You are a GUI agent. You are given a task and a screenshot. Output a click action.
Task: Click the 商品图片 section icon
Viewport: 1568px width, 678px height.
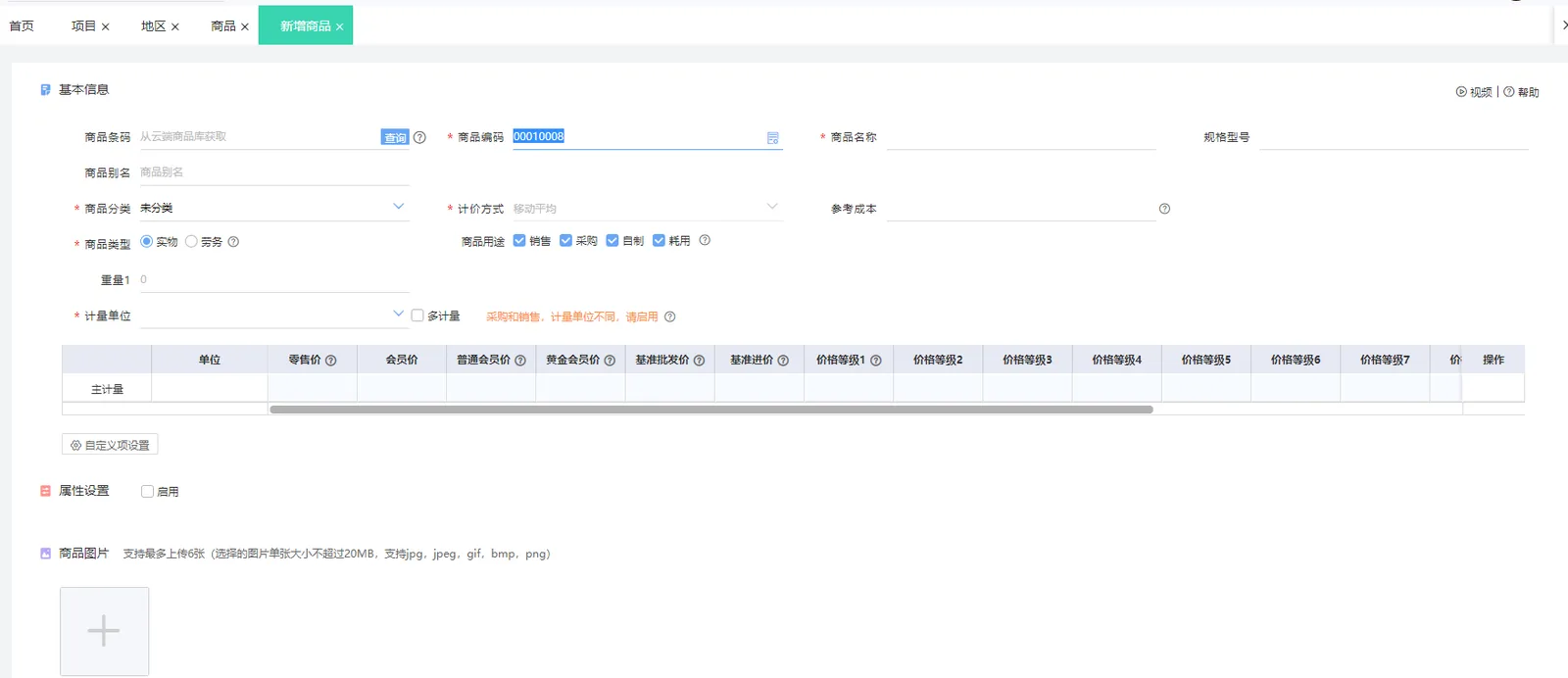pos(45,554)
